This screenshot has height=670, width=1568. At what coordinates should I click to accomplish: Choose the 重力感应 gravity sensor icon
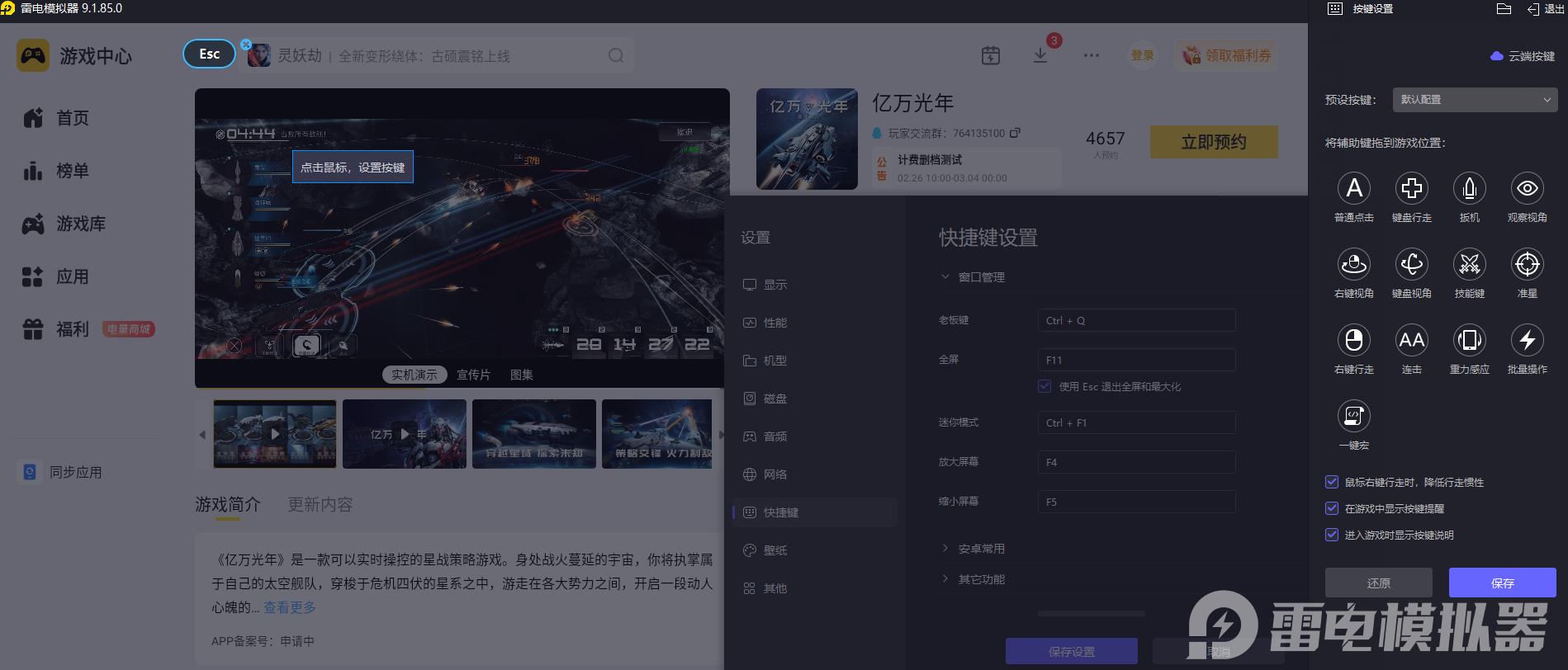1469,341
